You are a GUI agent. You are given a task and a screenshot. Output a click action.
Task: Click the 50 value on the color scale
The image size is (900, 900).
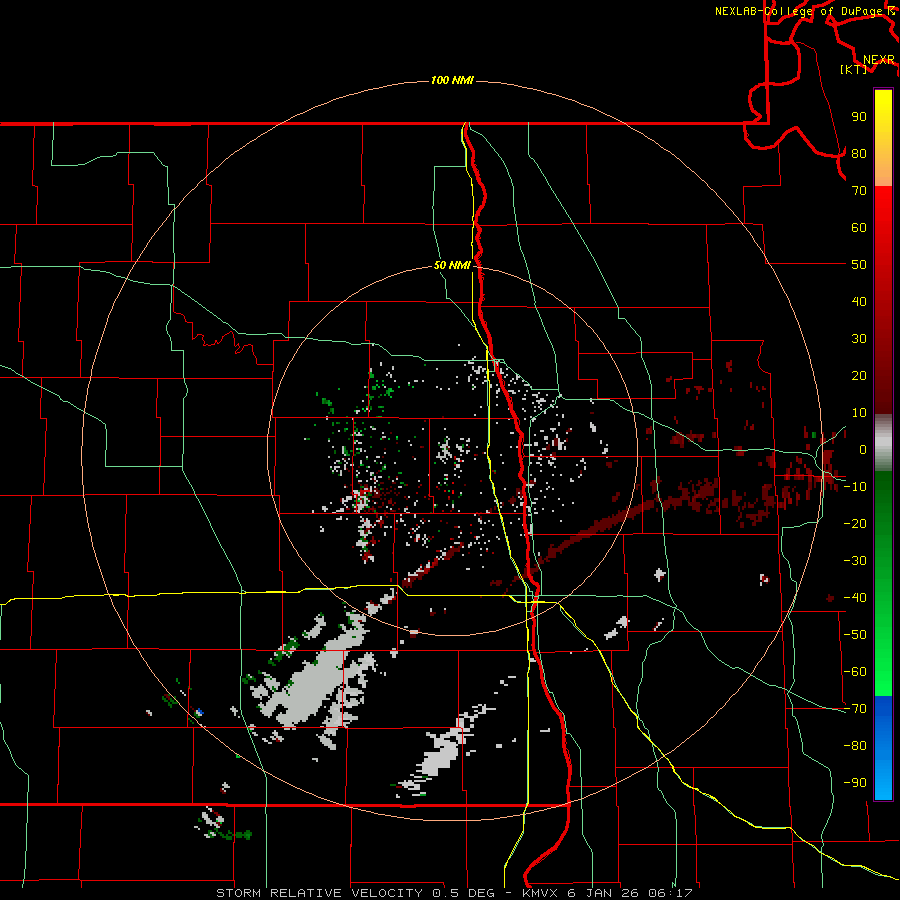859,265
